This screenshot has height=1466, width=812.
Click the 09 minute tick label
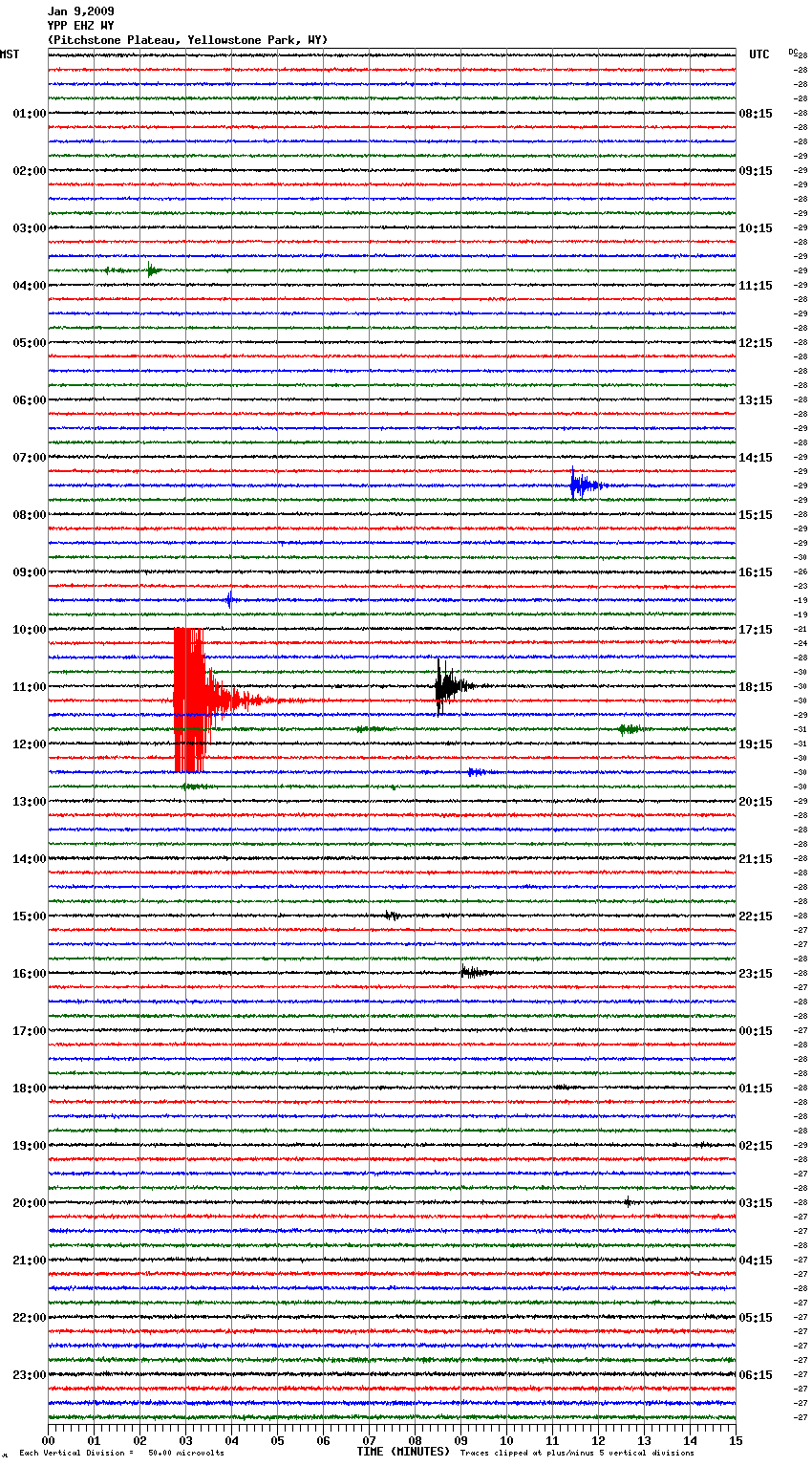point(460,1440)
